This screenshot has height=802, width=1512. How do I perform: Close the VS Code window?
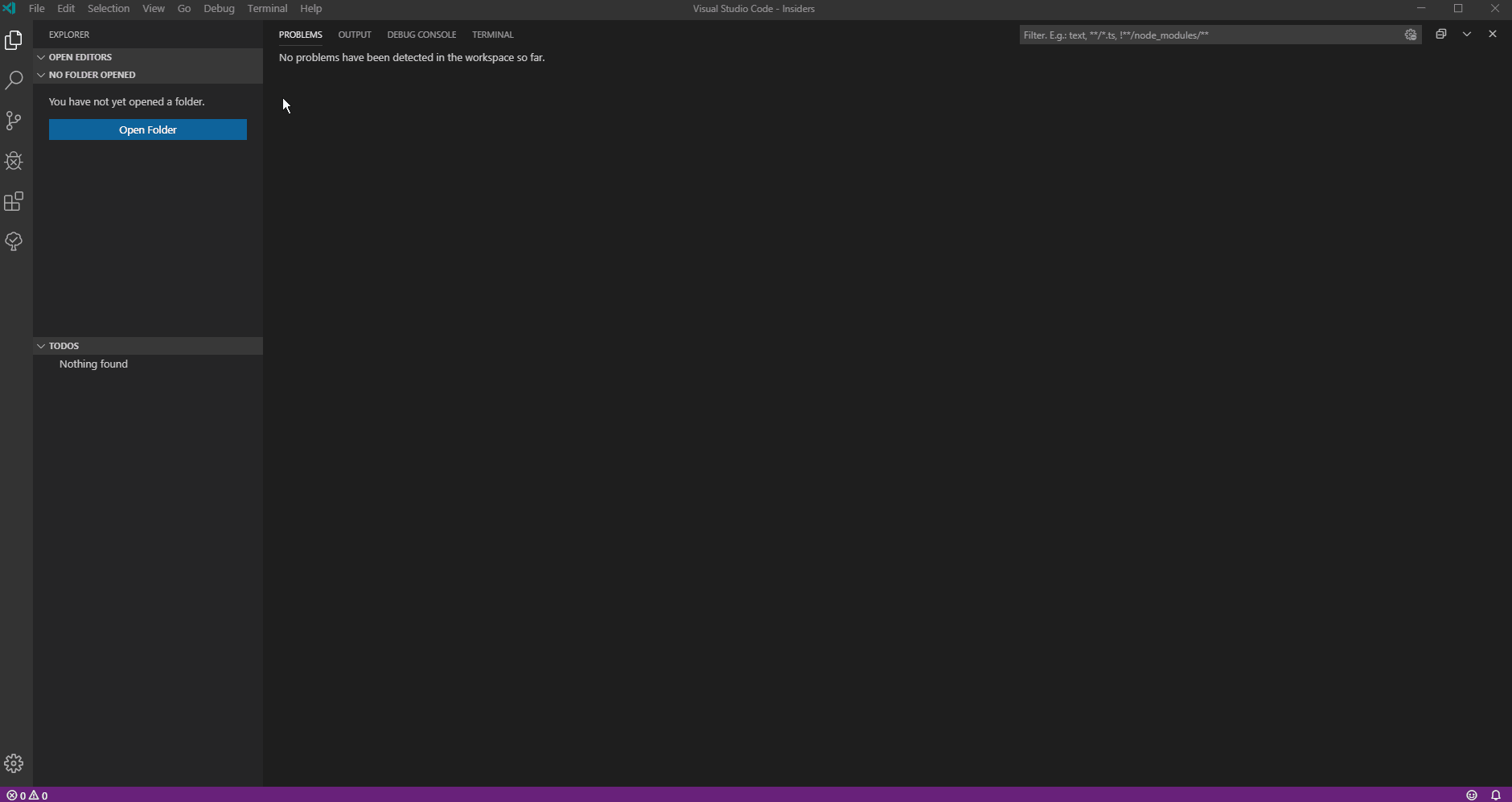click(x=1495, y=8)
